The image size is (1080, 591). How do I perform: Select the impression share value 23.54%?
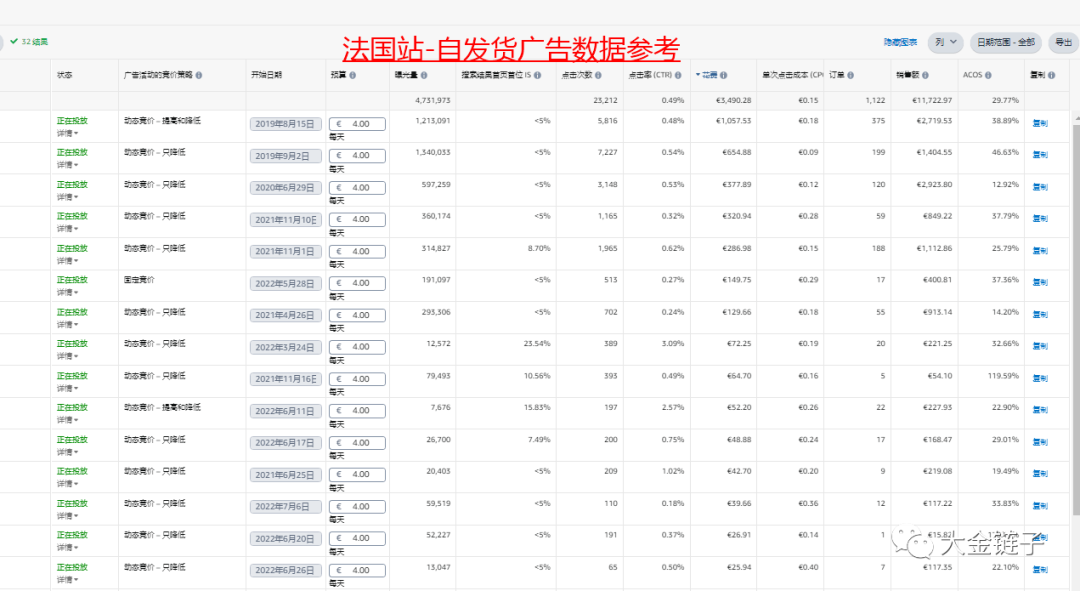(x=537, y=344)
